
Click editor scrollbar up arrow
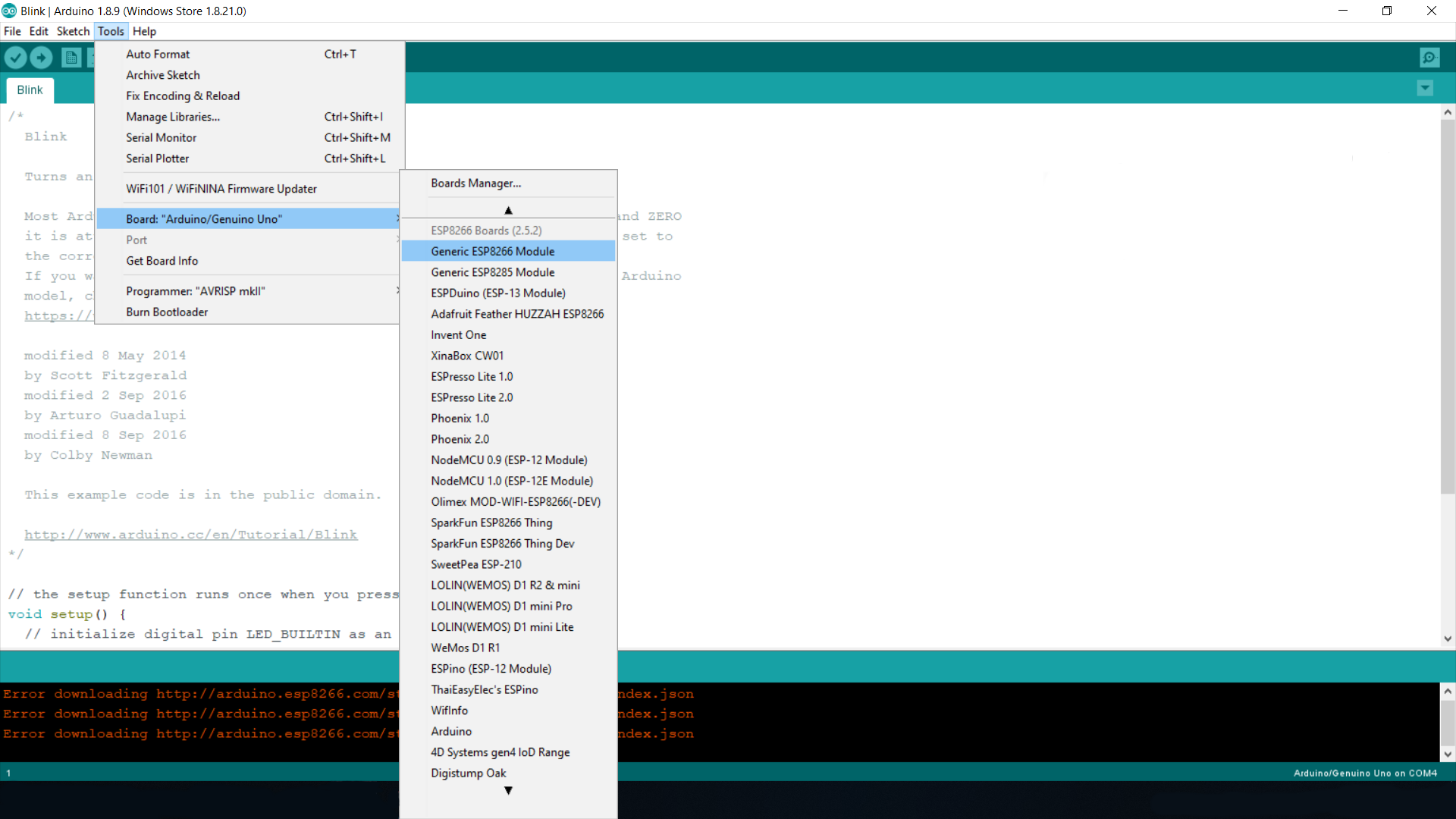pos(1448,112)
